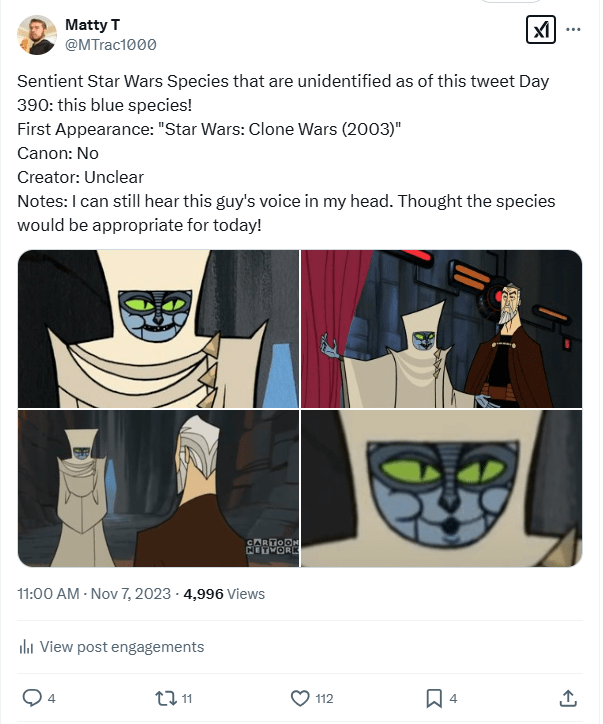This screenshot has height=724, width=603.
Task: Open Matty T's profile avatar
Action: [x=37, y=34]
